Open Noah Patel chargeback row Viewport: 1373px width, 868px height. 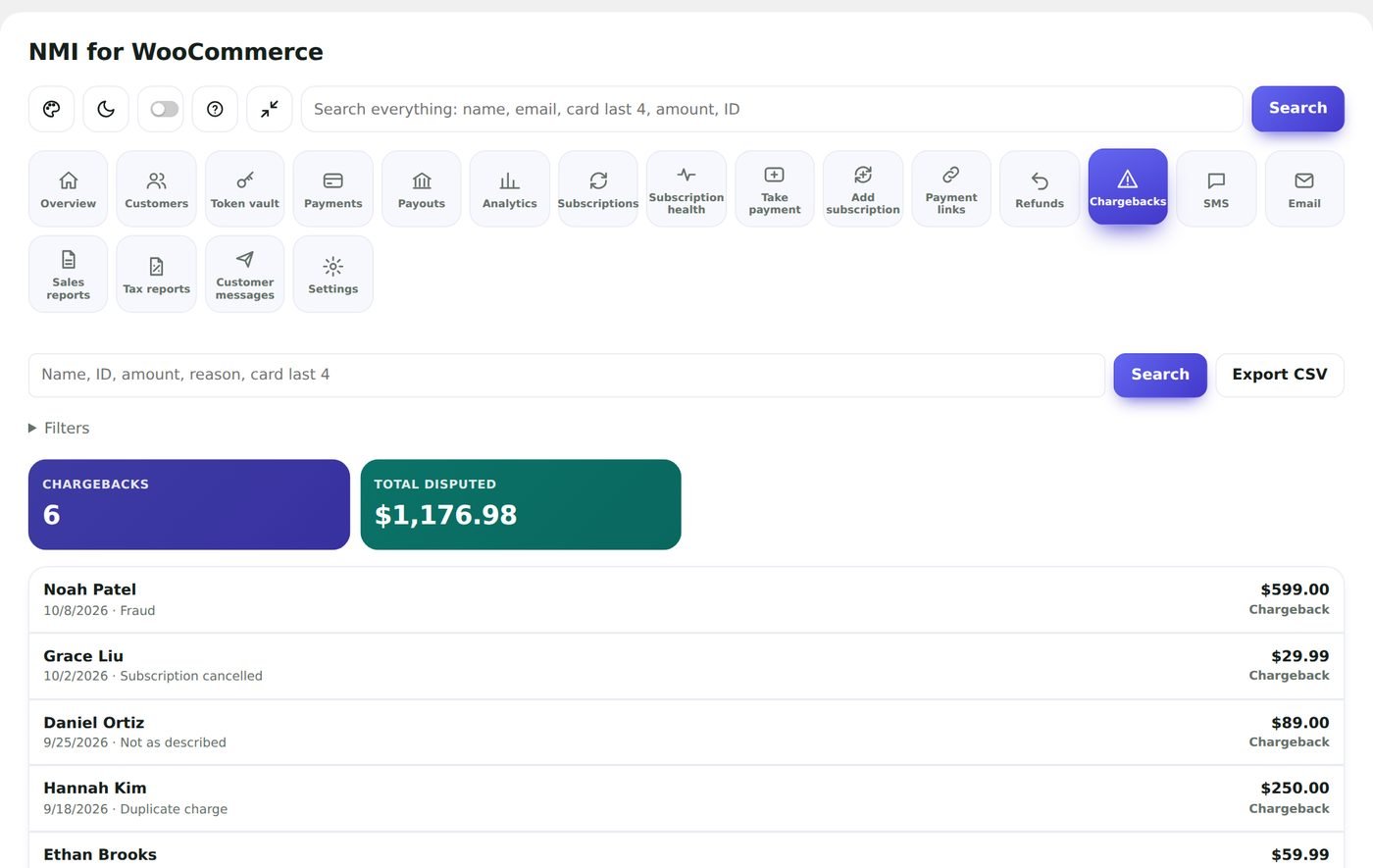tap(686, 599)
